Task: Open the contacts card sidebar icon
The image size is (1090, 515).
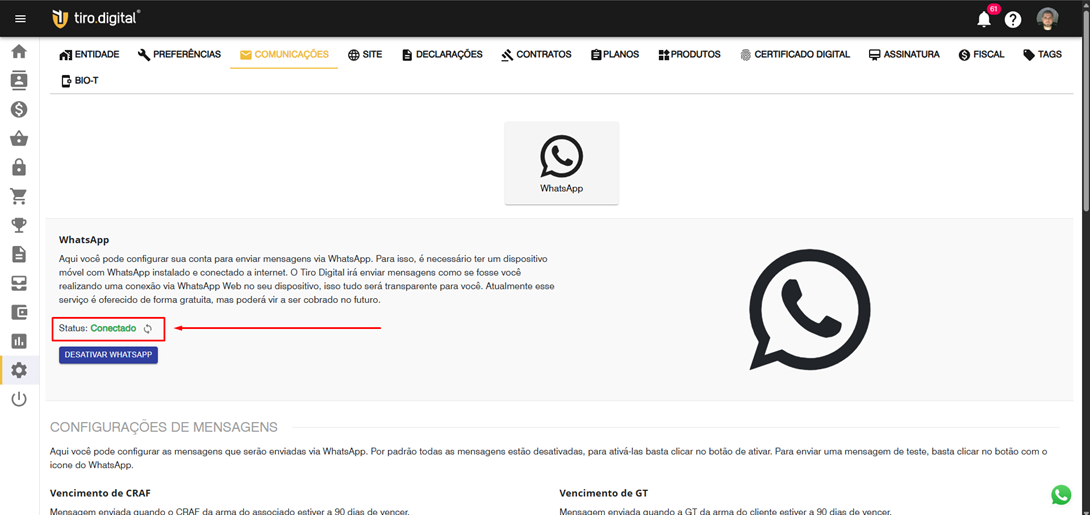Action: point(19,81)
